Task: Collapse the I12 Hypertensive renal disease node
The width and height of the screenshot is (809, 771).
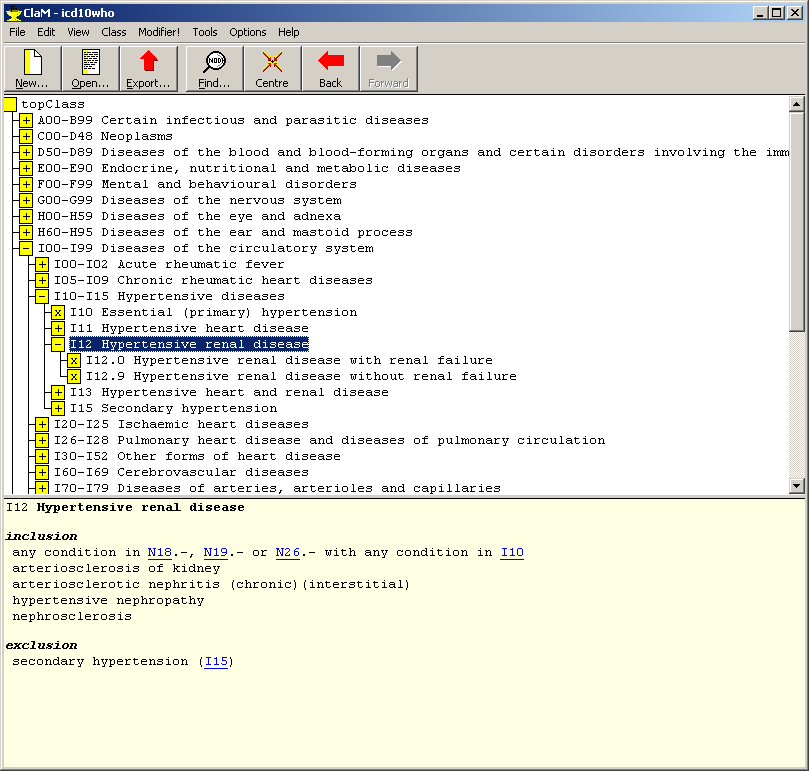Action: pyautogui.click(x=58, y=344)
